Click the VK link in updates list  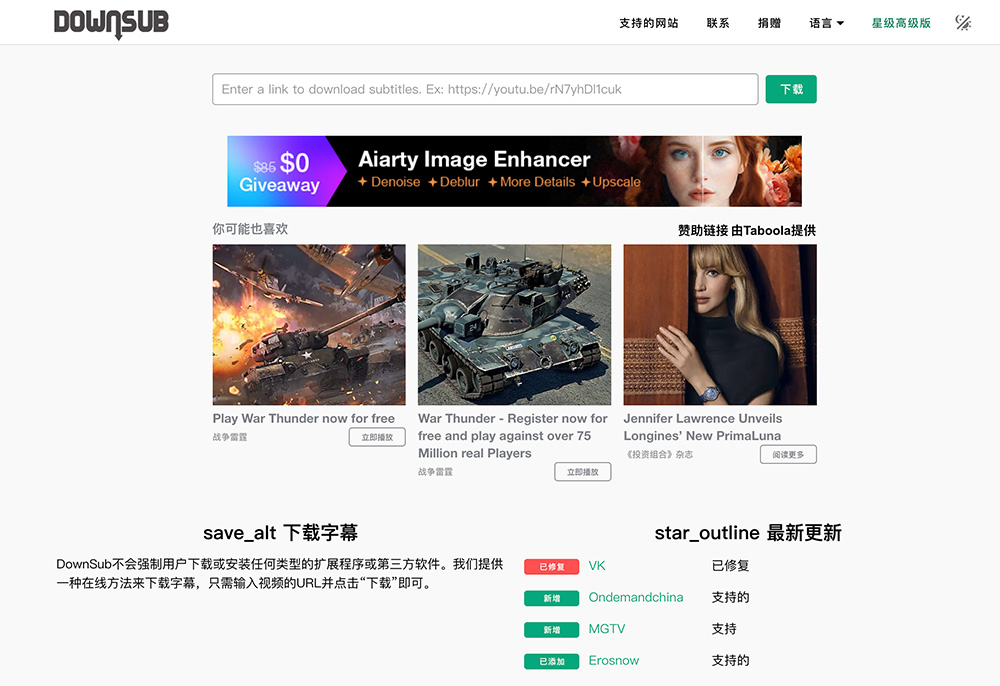(597, 566)
